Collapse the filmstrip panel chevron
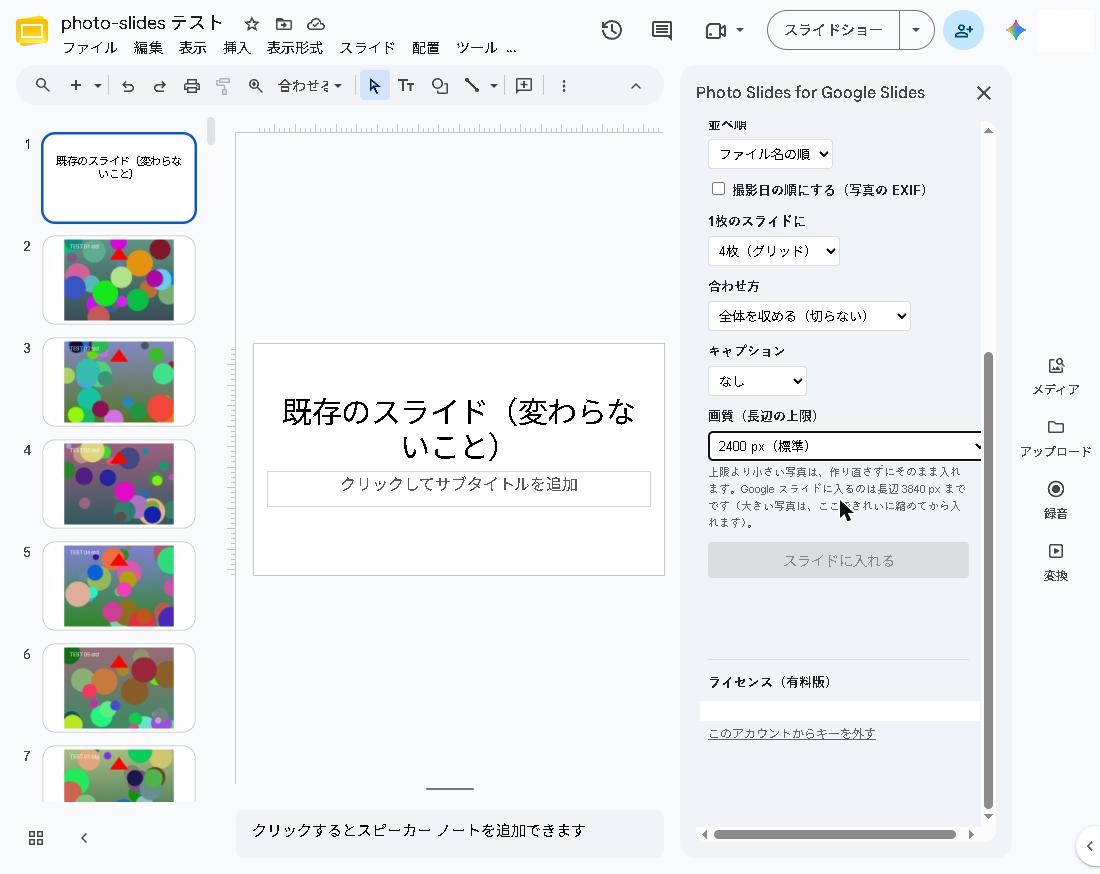Image resolution: width=1100 pixels, height=874 pixels. pos(84,838)
